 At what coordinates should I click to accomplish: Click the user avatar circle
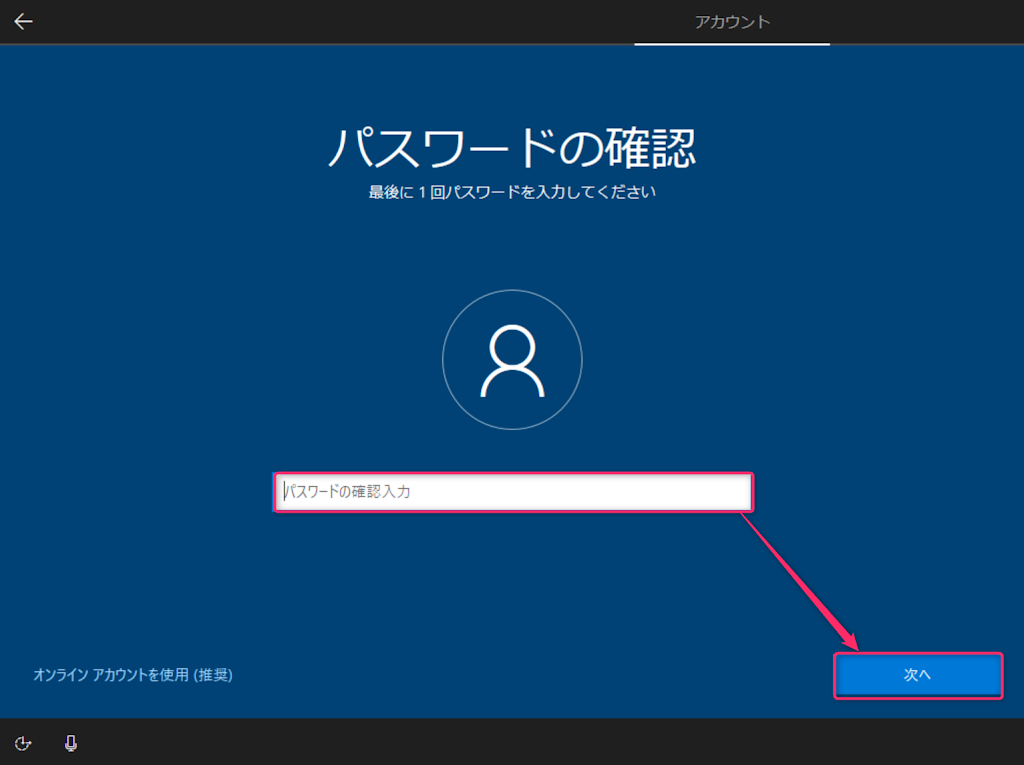point(512,360)
